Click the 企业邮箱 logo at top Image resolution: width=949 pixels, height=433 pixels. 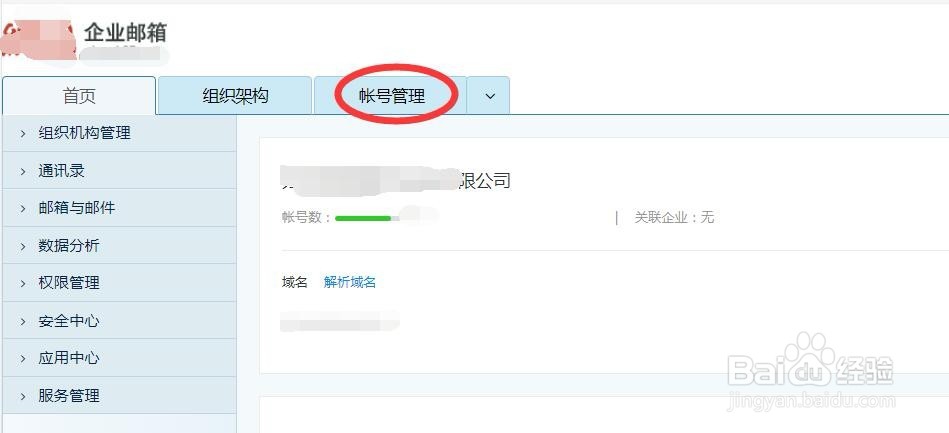(83, 39)
